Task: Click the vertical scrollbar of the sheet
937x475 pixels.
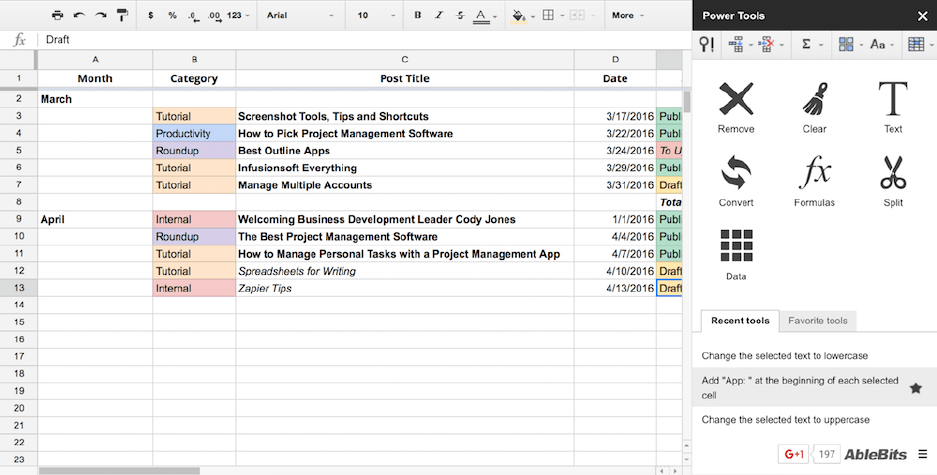Action: (687, 102)
